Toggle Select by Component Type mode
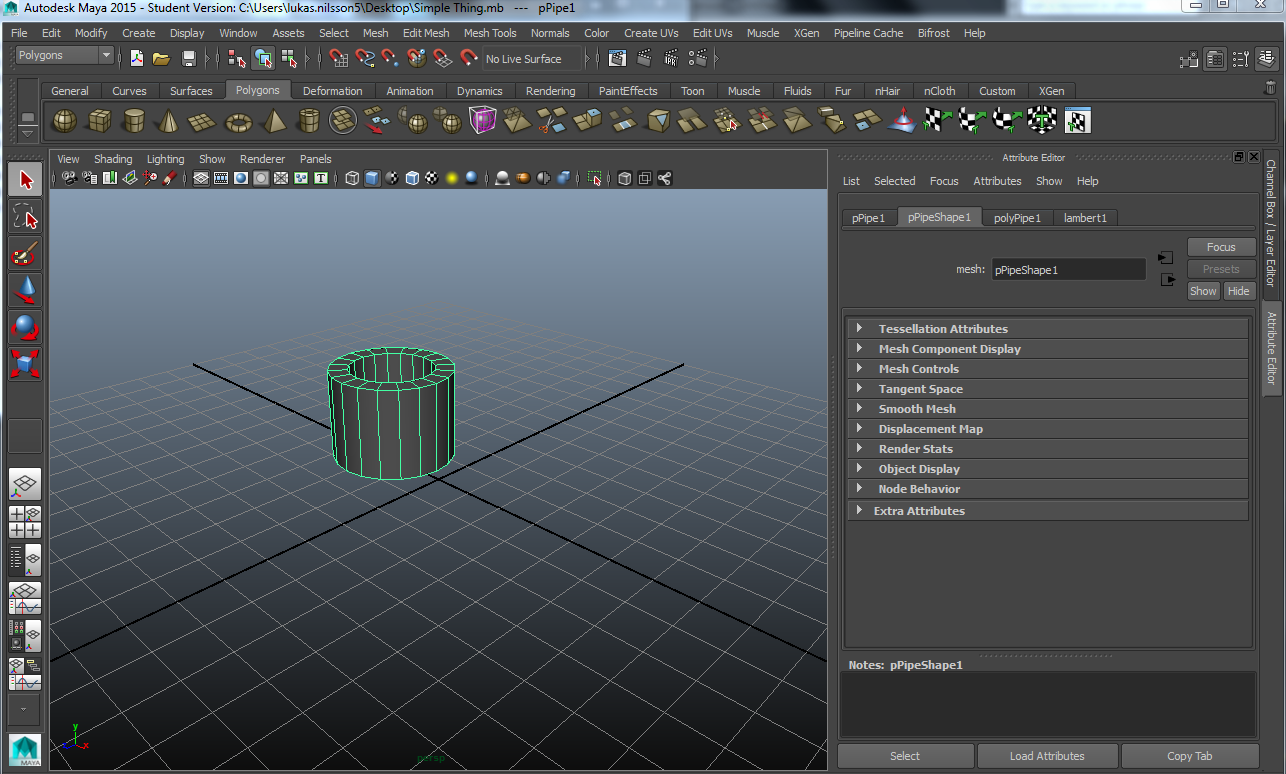Screen dimensions: 1286x774 click(x=288, y=59)
